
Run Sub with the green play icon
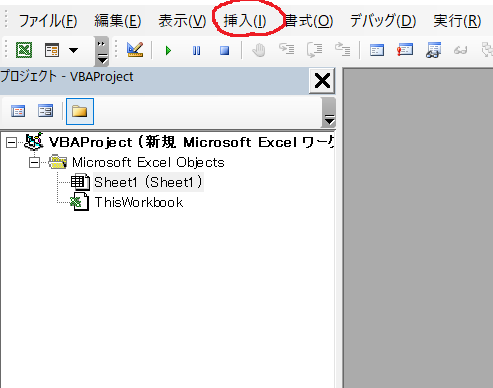tap(168, 51)
